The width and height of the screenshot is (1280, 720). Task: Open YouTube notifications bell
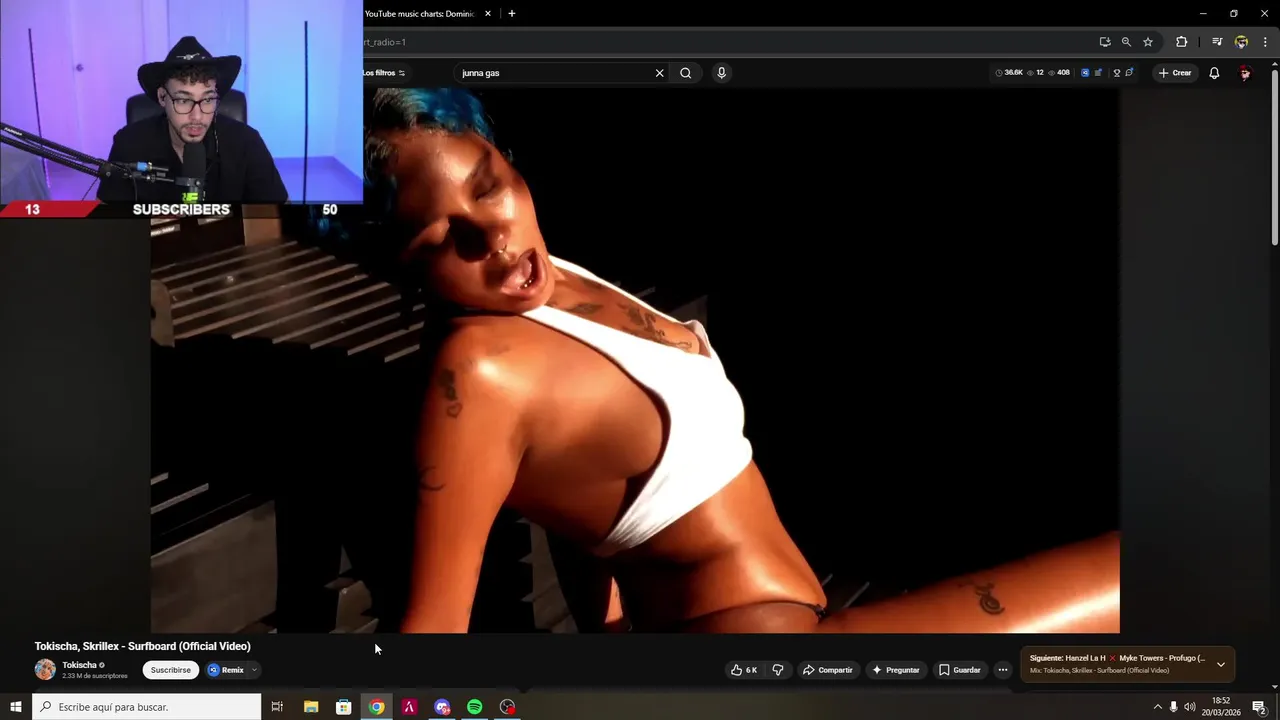[x=1214, y=73]
